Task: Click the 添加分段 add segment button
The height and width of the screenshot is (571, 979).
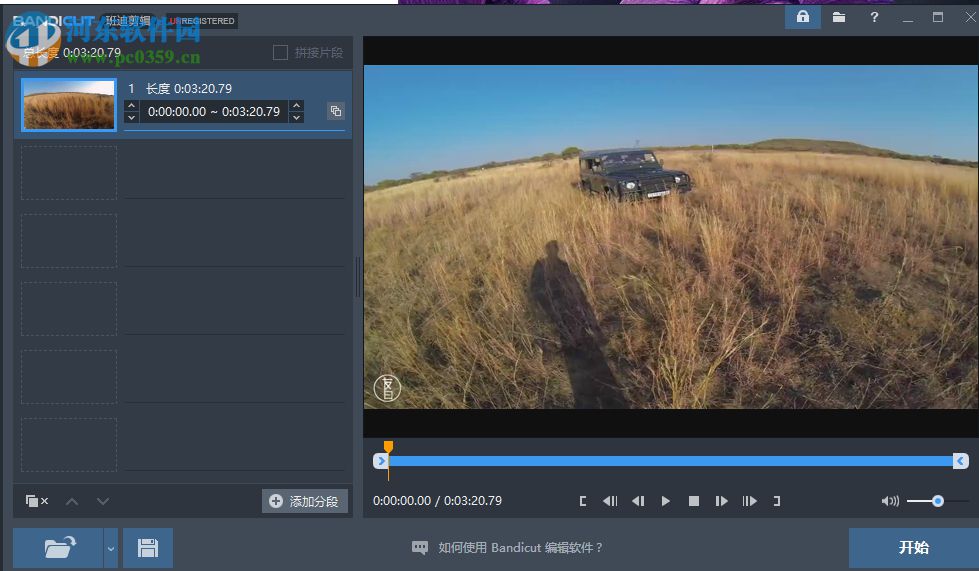Action: pos(305,501)
